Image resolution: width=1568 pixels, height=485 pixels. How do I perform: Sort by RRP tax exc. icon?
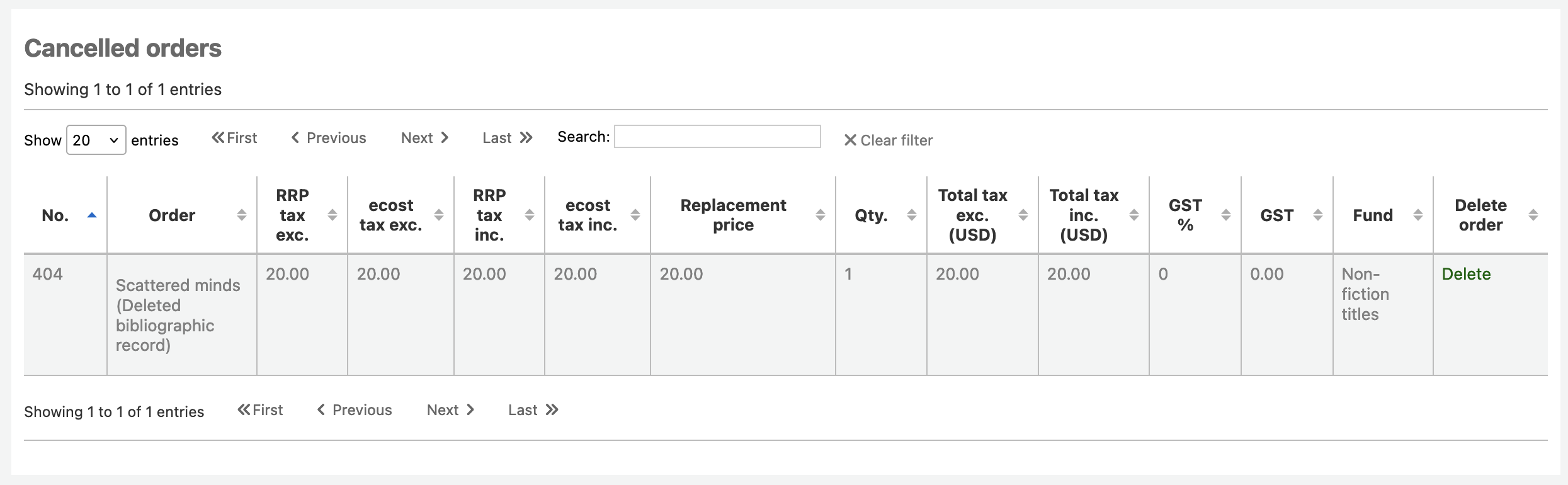(x=332, y=215)
